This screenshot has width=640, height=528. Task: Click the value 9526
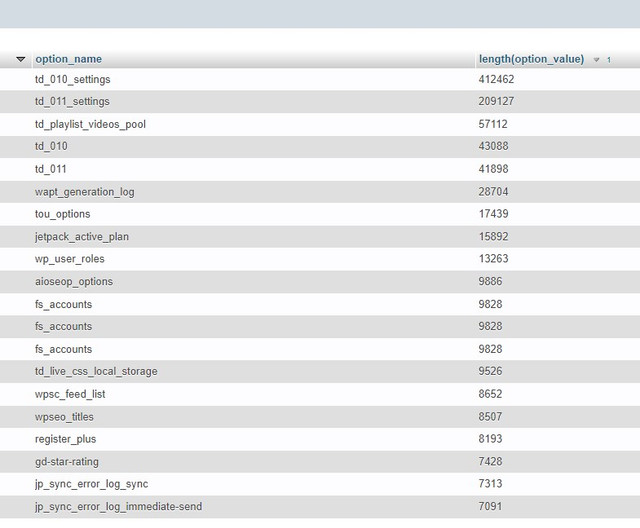(490, 372)
